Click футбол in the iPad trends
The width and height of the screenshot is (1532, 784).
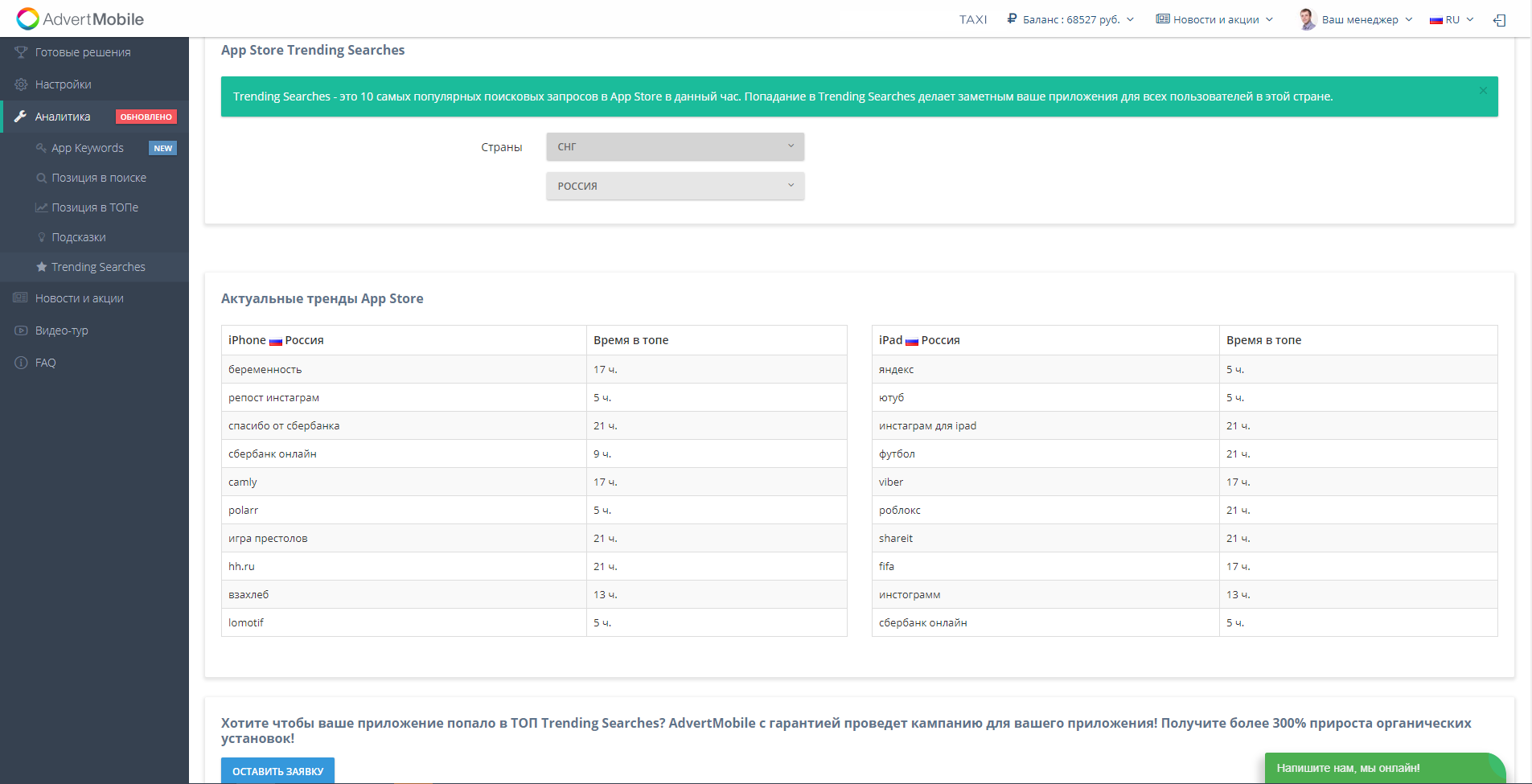click(897, 454)
